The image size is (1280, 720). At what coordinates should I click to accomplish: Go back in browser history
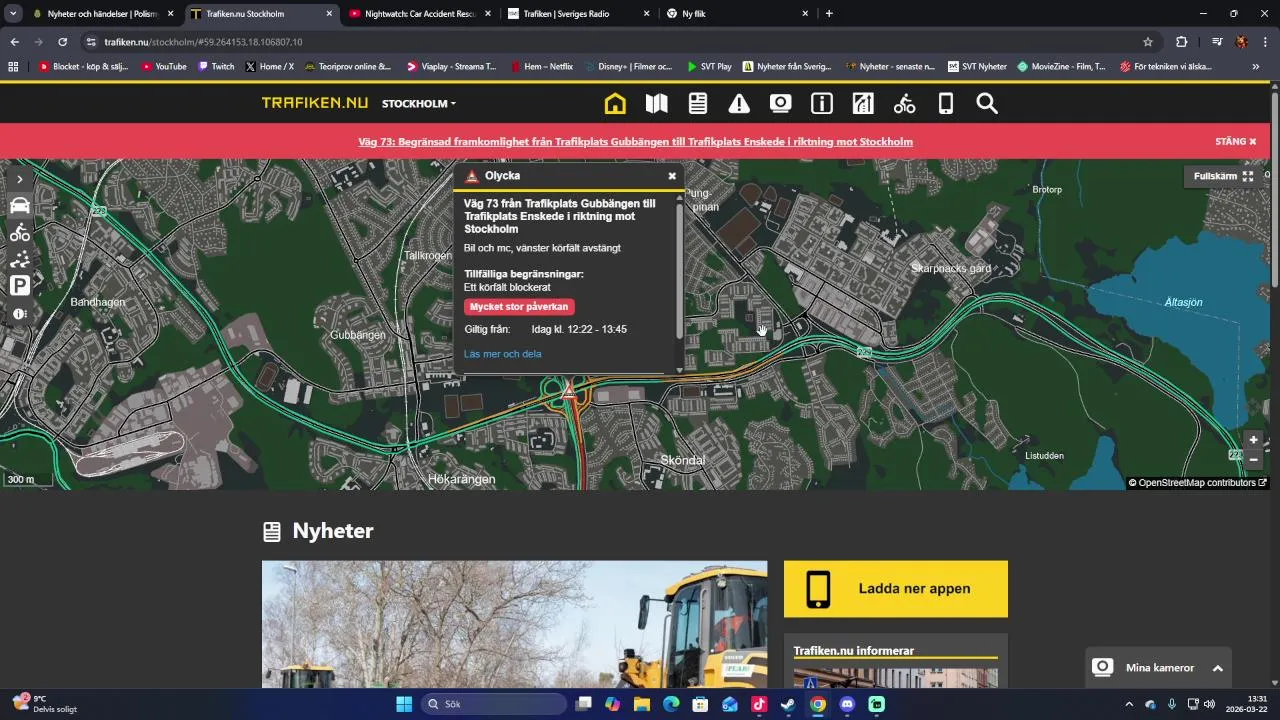click(x=14, y=42)
